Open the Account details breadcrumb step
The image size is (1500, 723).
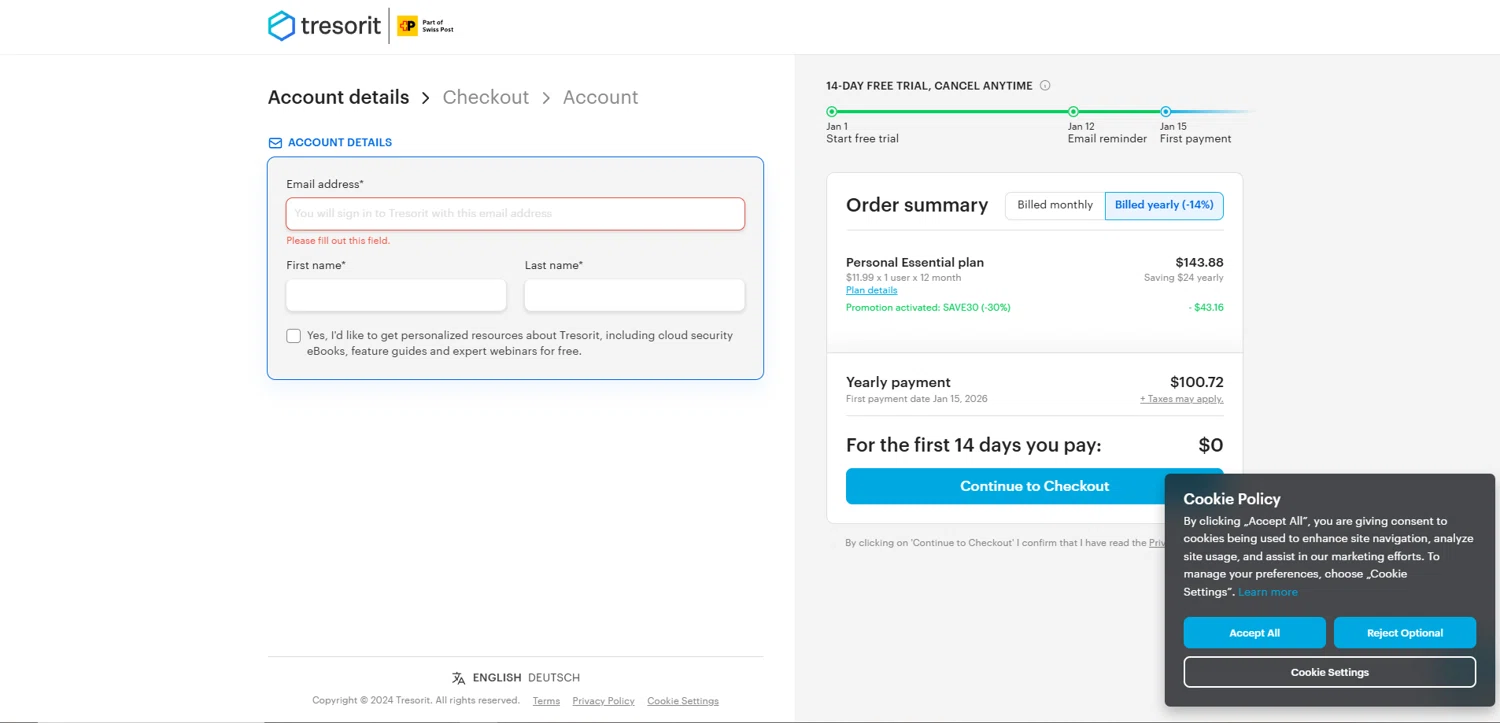(338, 97)
